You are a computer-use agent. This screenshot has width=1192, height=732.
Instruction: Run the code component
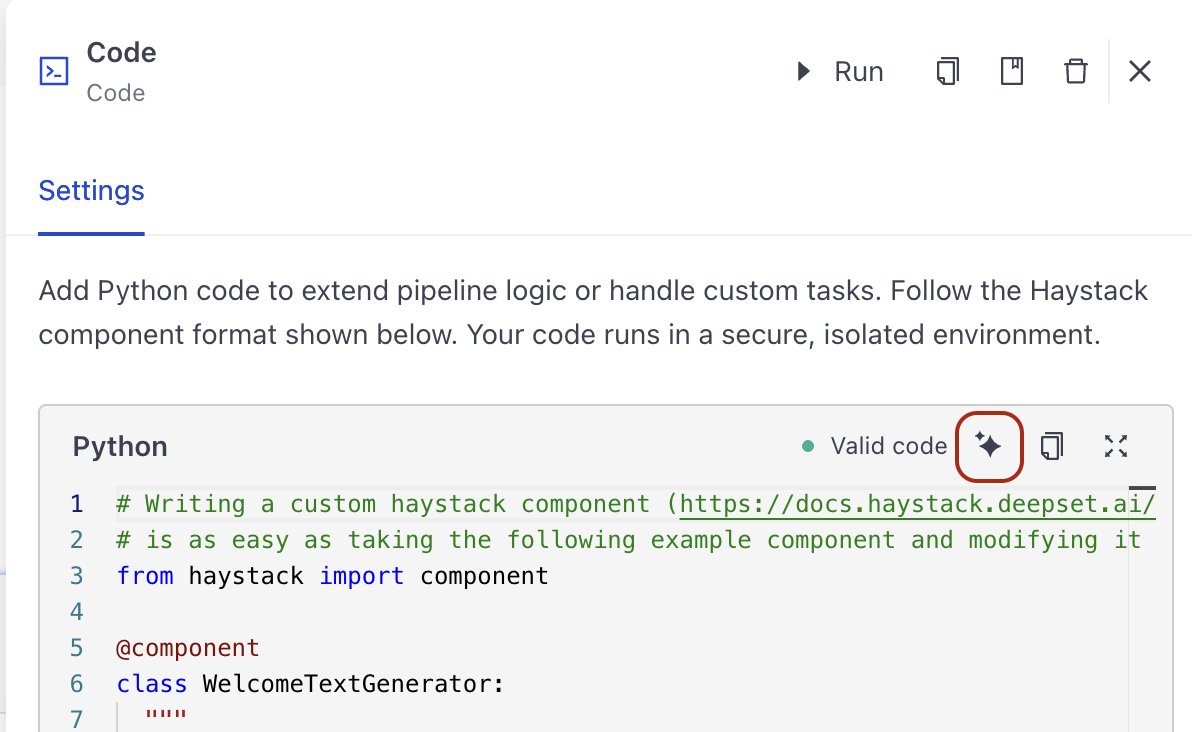click(841, 71)
